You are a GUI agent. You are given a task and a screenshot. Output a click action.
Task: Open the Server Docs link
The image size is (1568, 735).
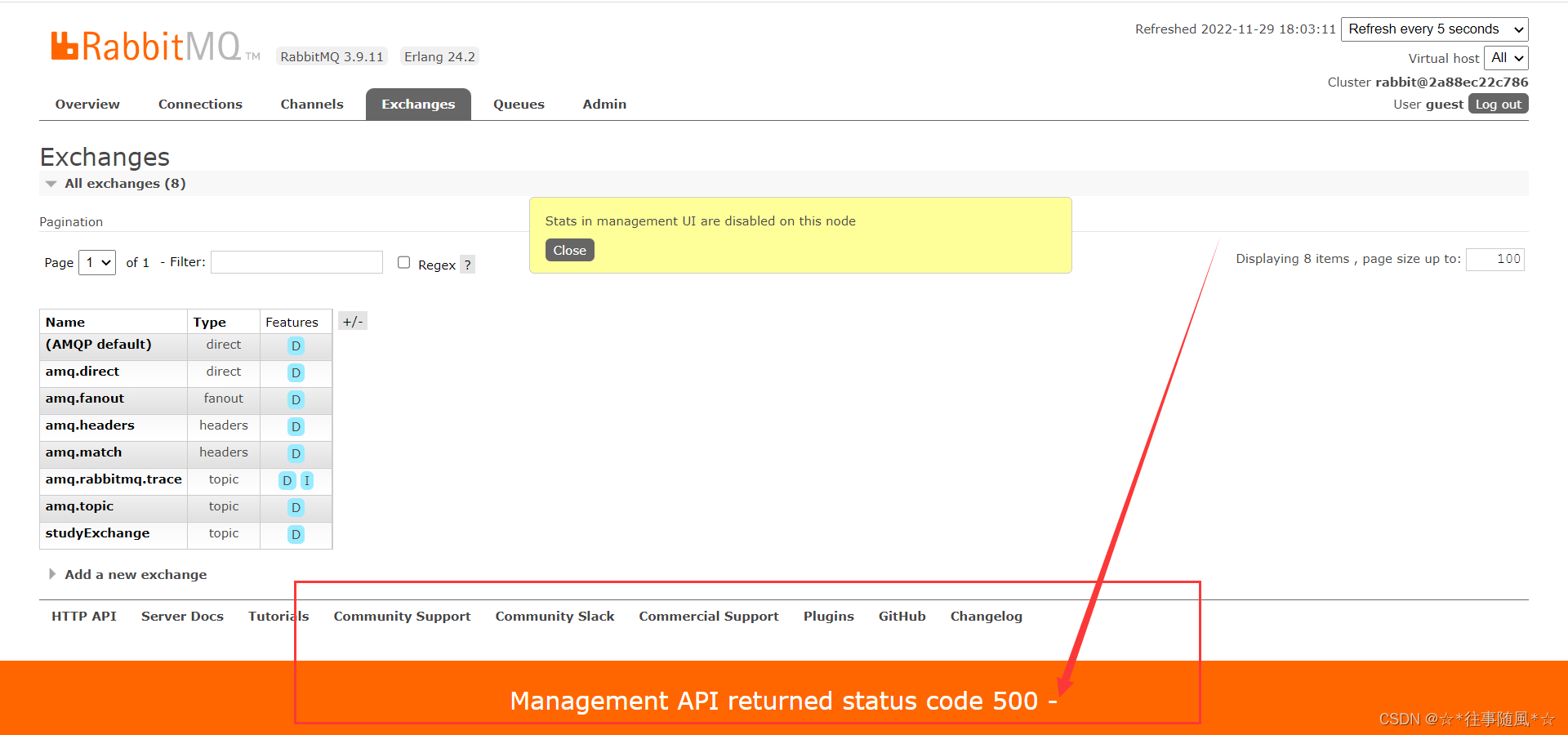[182, 617]
